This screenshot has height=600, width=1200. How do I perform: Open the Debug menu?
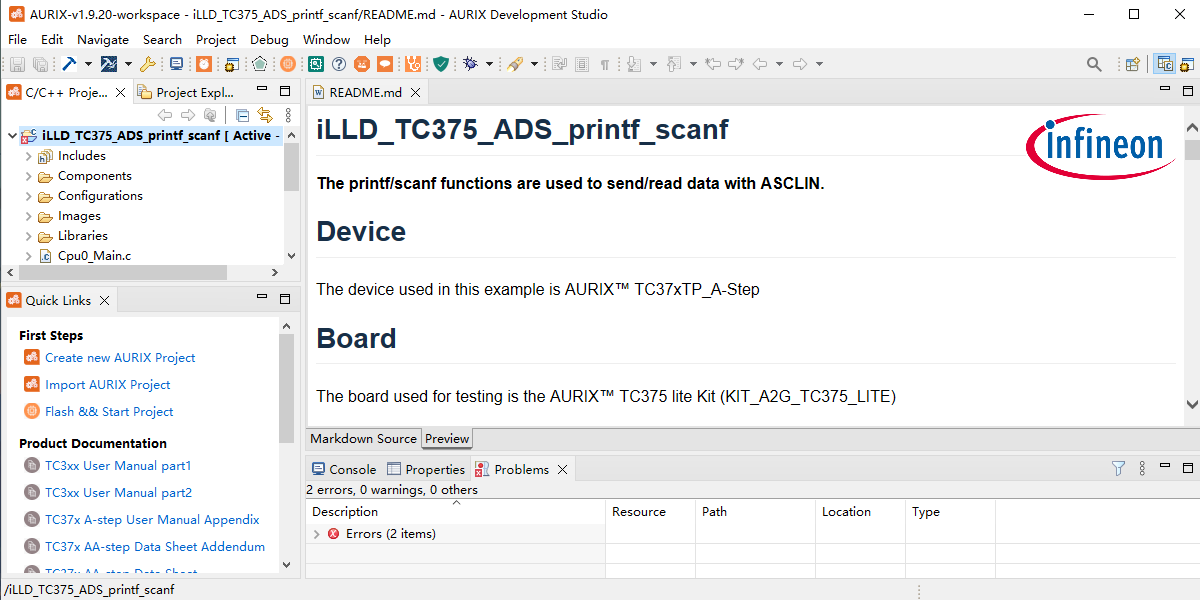[x=269, y=40]
